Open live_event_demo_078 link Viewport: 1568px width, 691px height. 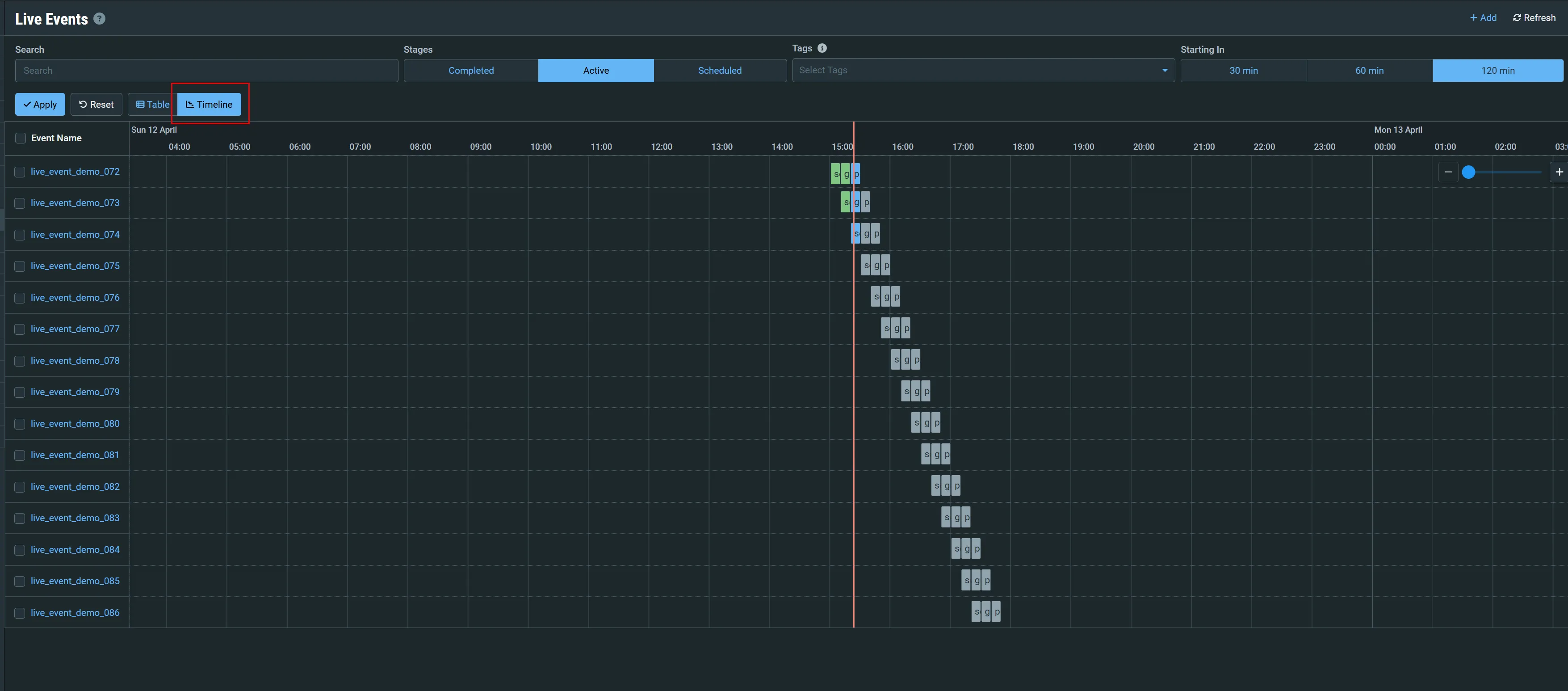(75, 360)
